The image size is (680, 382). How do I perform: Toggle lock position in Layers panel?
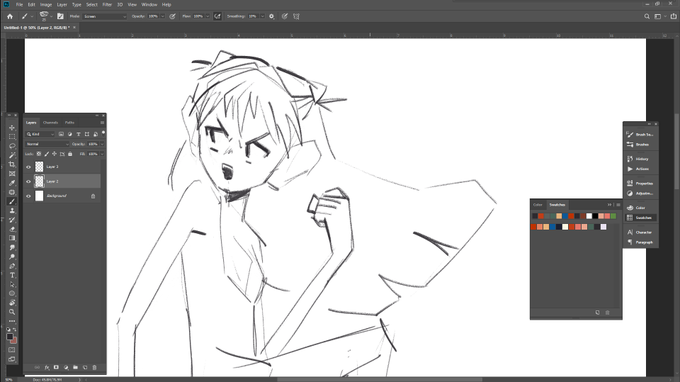(54, 154)
